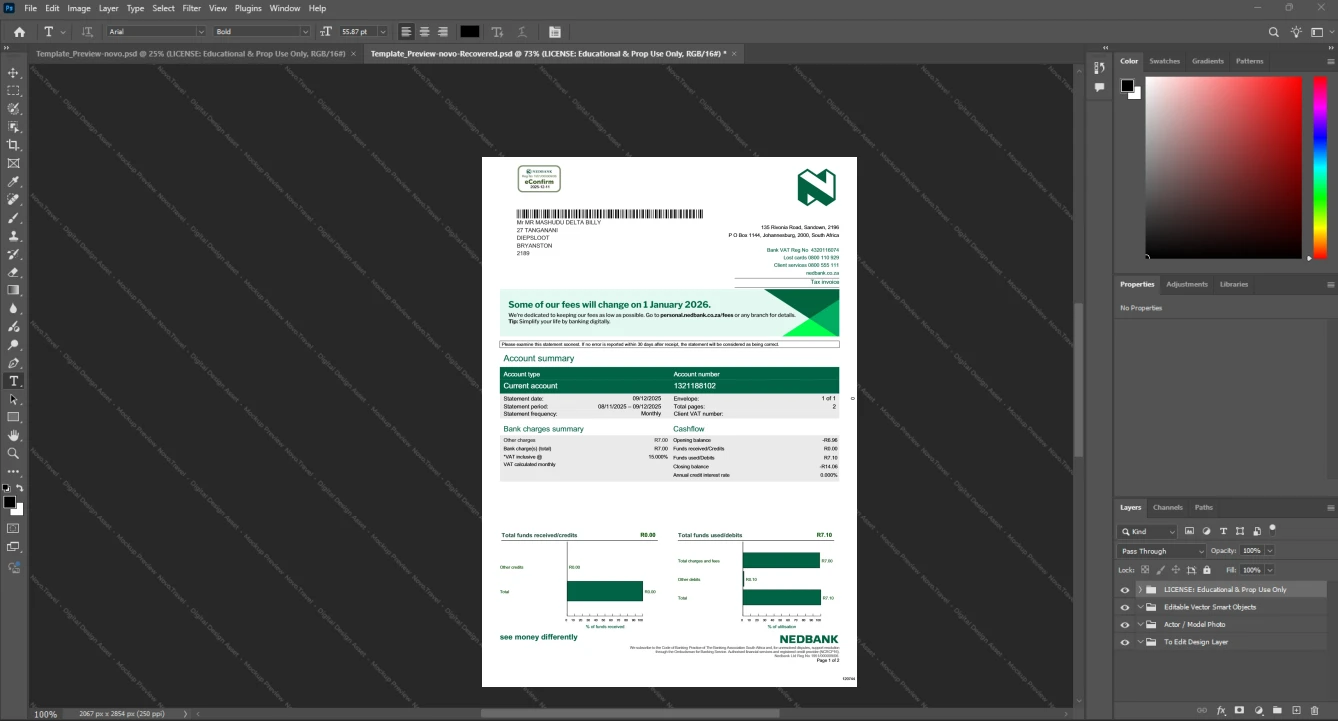Select the Eyedropper tool
The width and height of the screenshot is (1338, 721).
14,182
